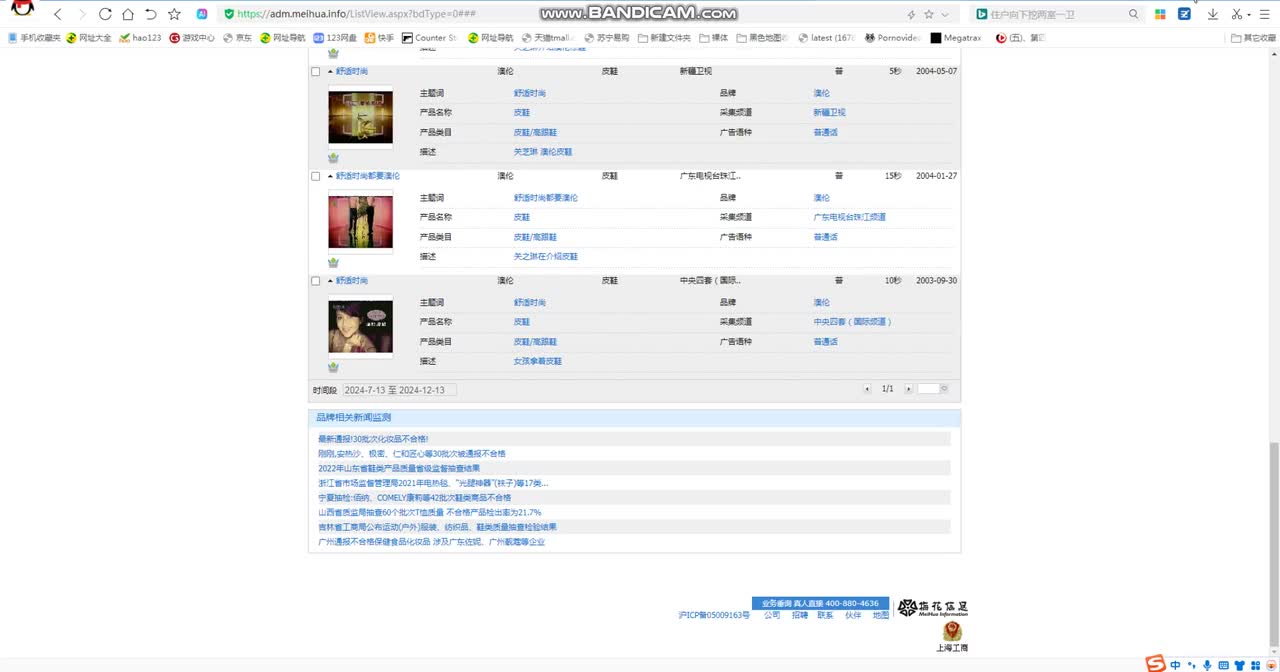Click the 广东电视台珠江频道 channel link
This screenshot has height=672, width=1280.
(850, 217)
